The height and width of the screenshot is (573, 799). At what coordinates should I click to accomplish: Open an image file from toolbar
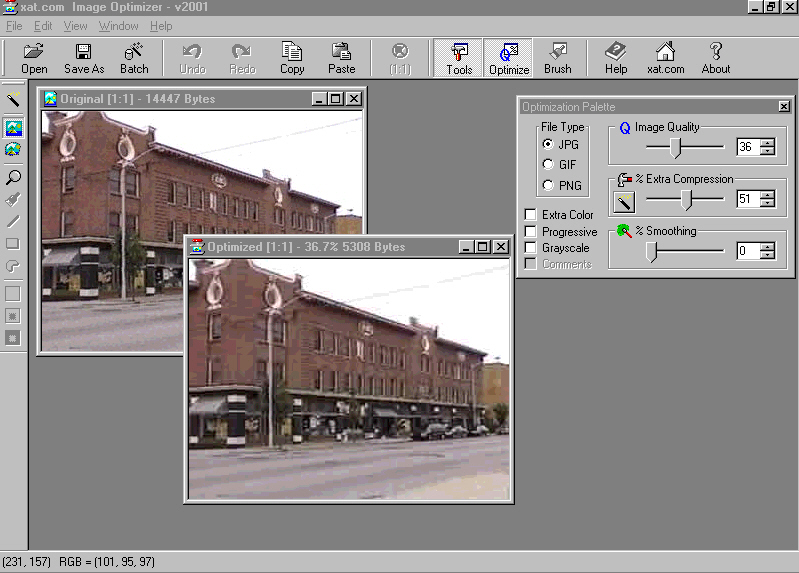click(x=34, y=58)
